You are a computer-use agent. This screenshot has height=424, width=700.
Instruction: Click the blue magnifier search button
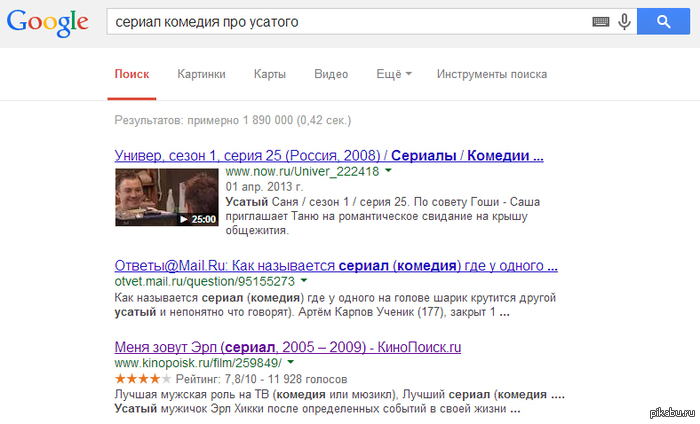(x=663, y=21)
